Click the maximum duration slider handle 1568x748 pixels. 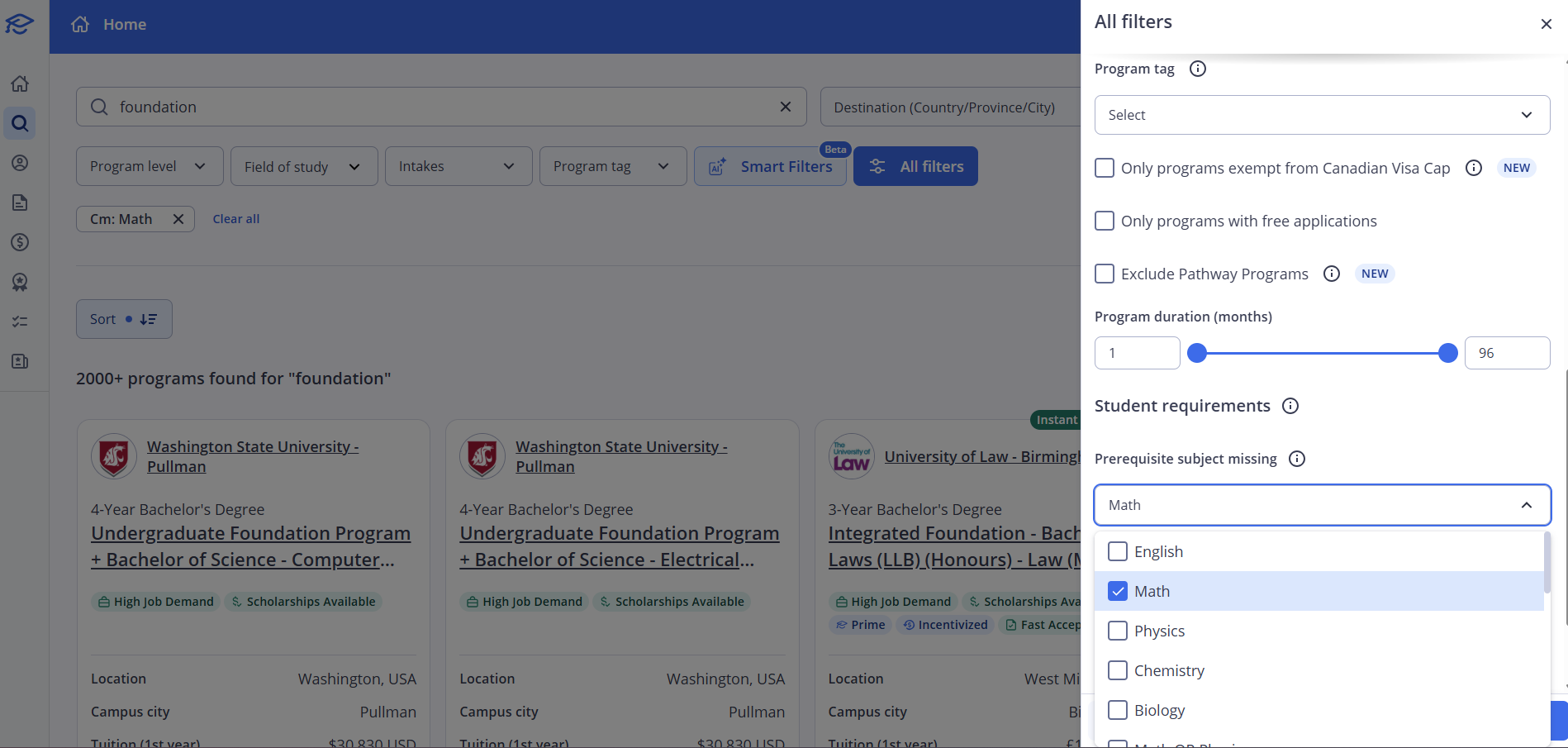pos(1447,353)
